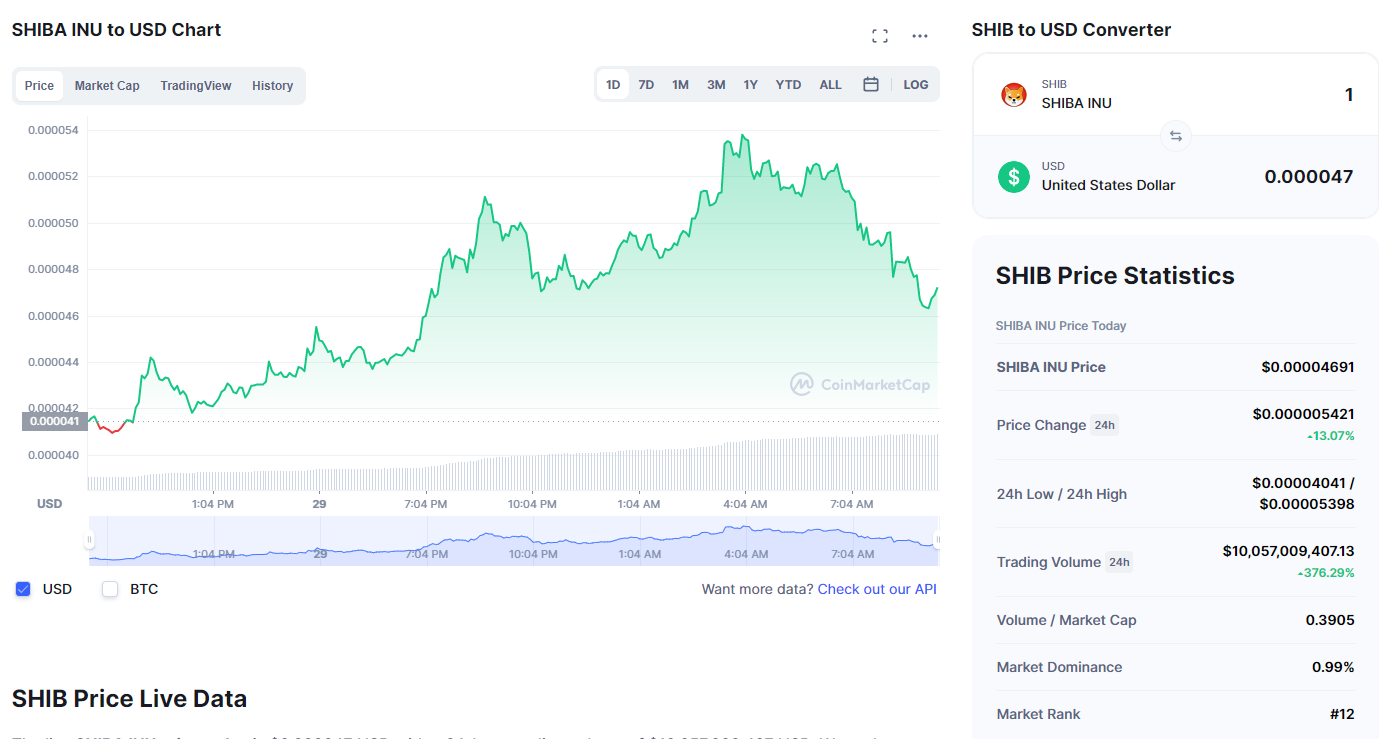Click the USD amount 0.000047
Viewport: 1379px width, 739px height.
click(x=1308, y=177)
